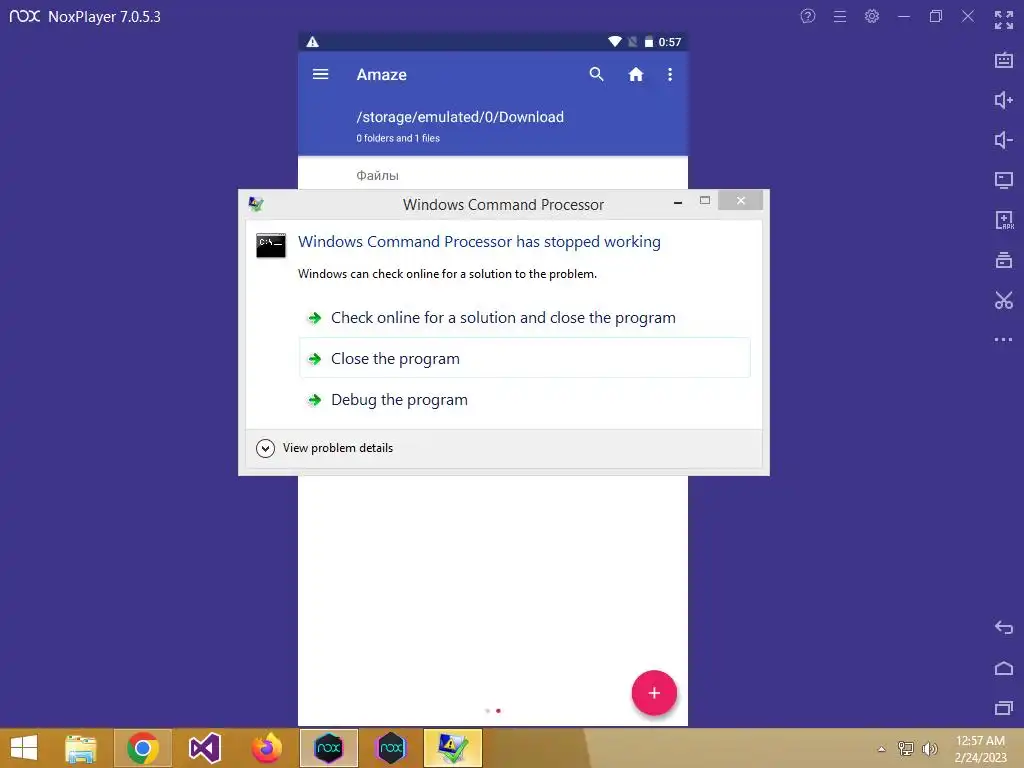Open Firefox from taskbar
Viewport: 1024px width, 768px height.
coord(267,748)
